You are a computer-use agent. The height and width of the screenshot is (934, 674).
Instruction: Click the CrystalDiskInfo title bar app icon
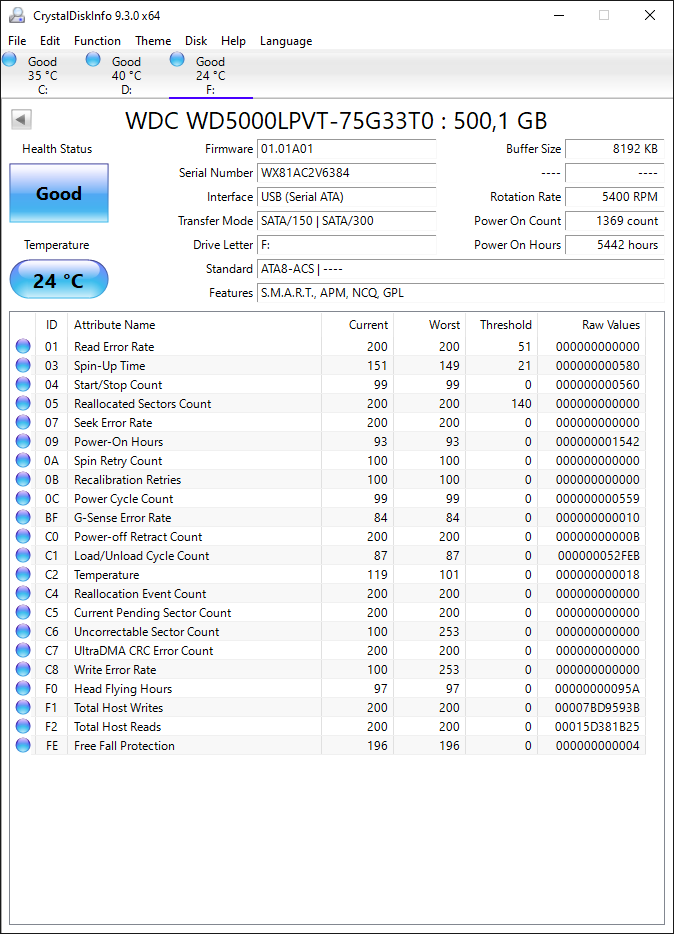pos(17,15)
